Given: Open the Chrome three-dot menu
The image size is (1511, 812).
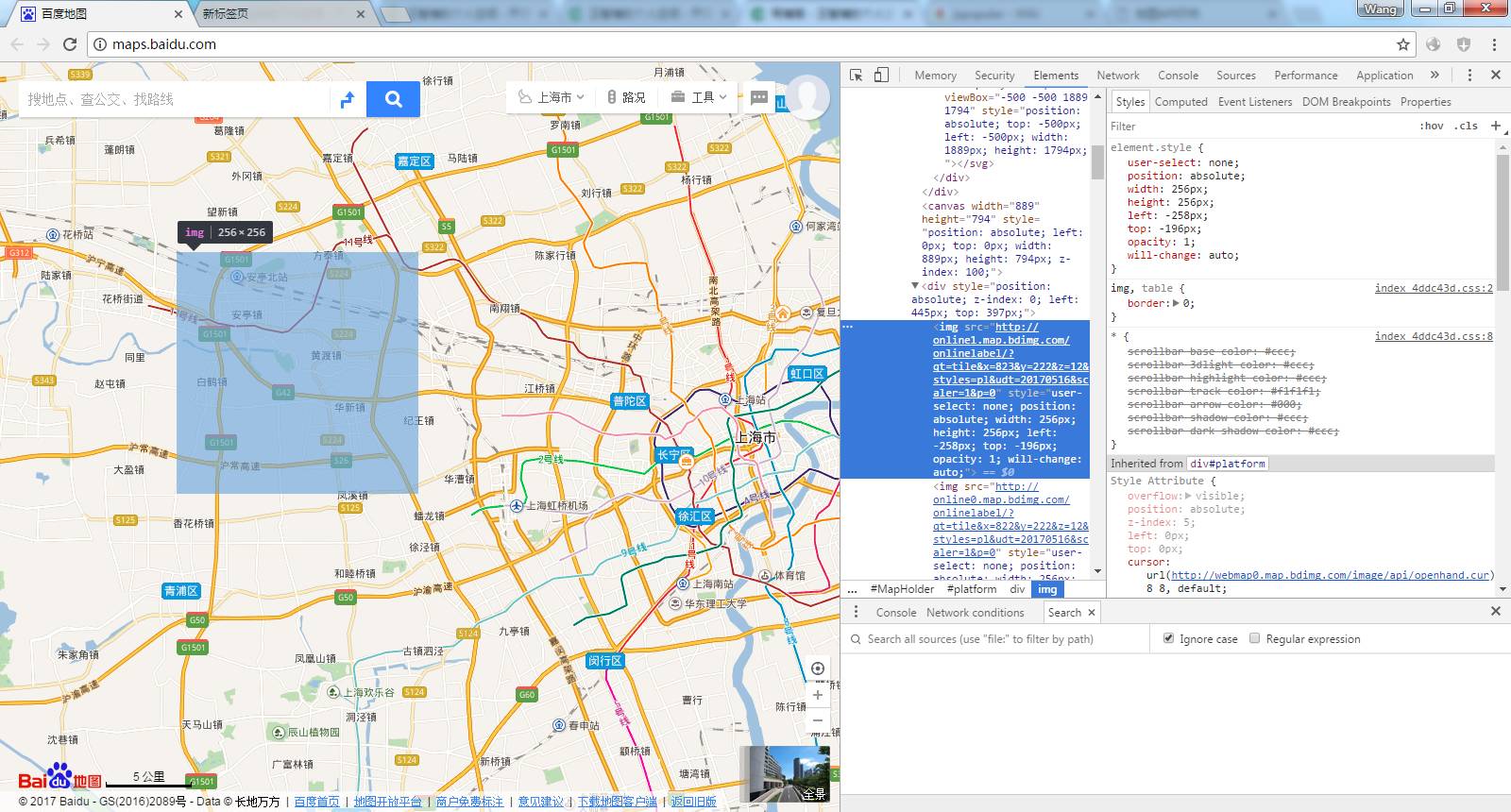Looking at the screenshot, I should [x=1494, y=44].
